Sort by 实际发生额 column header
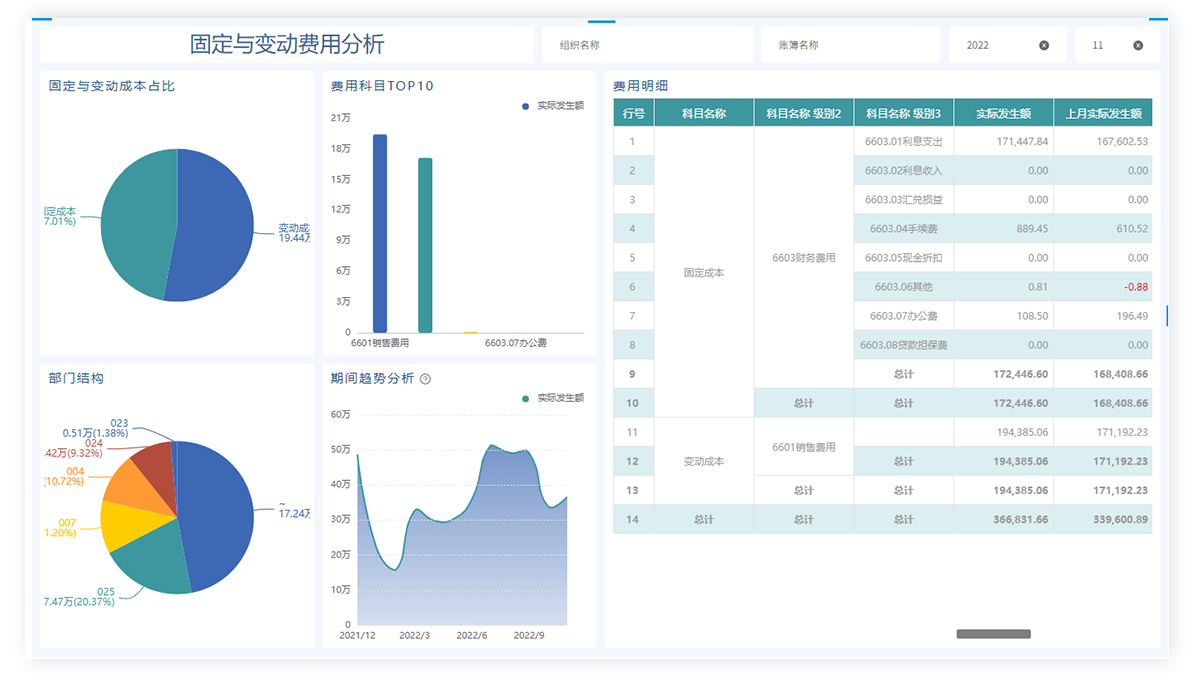This screenshot has width=1200, height=675. coord(1003,113)
